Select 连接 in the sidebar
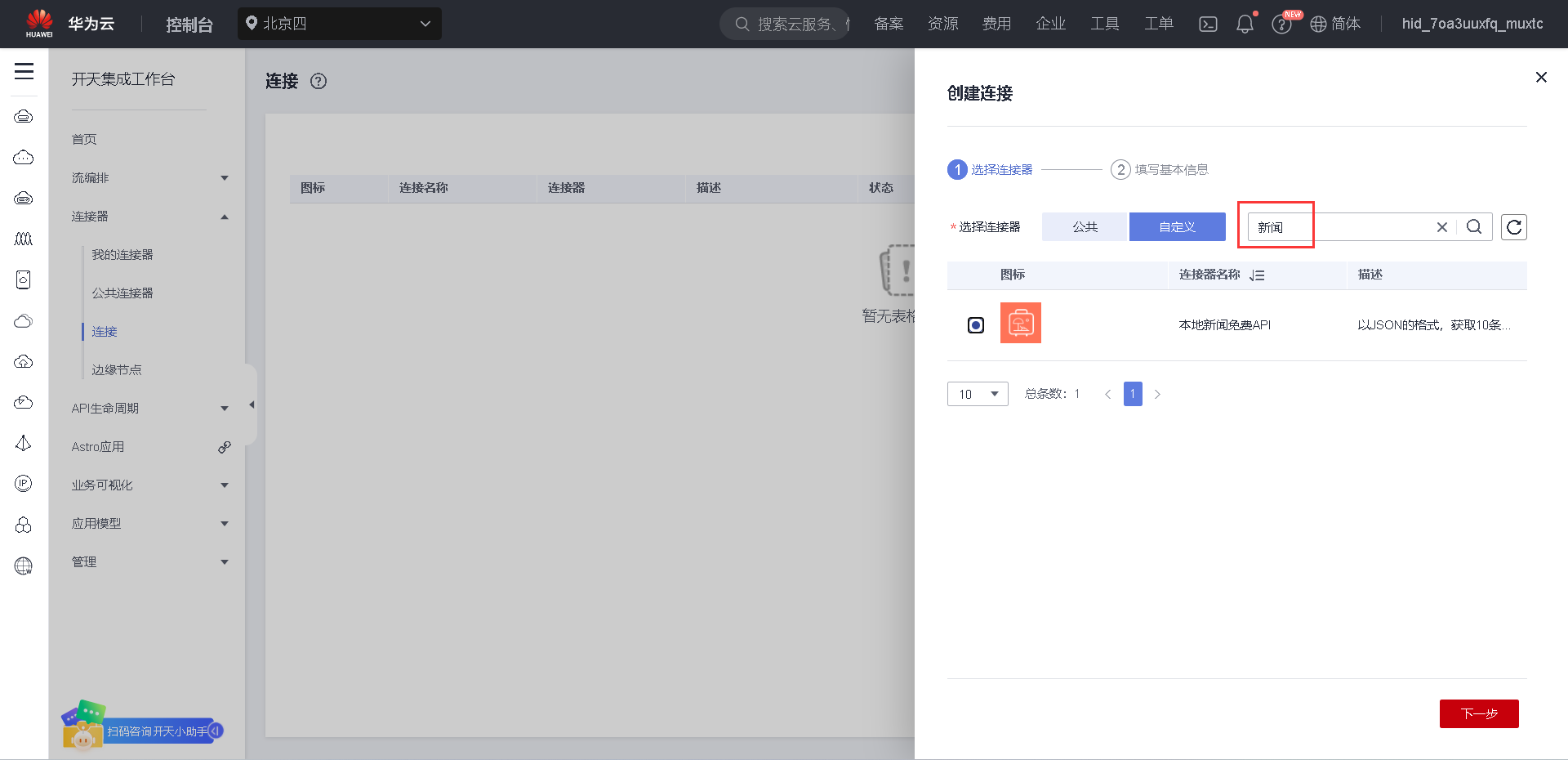Screen dimensions: 1568x760 click(105, 332)
